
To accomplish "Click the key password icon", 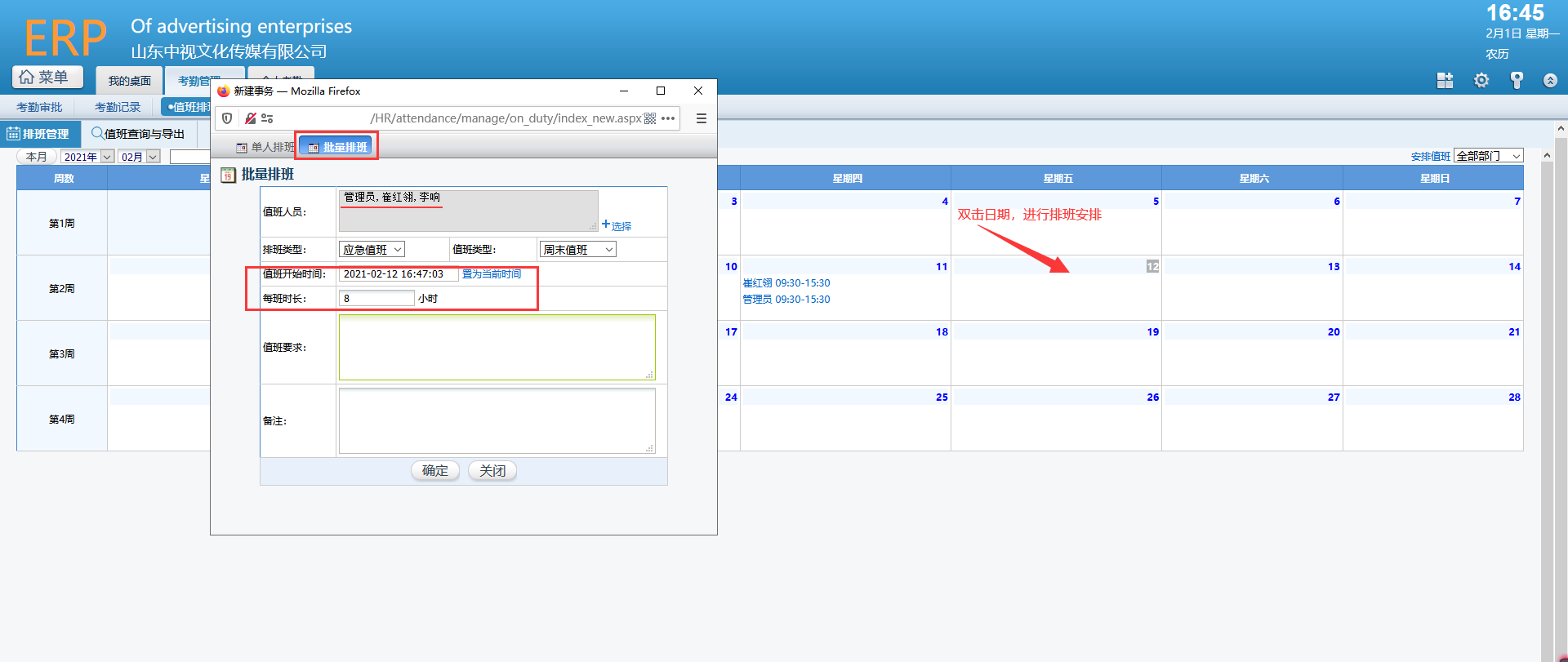I will tap(1517, 80).
